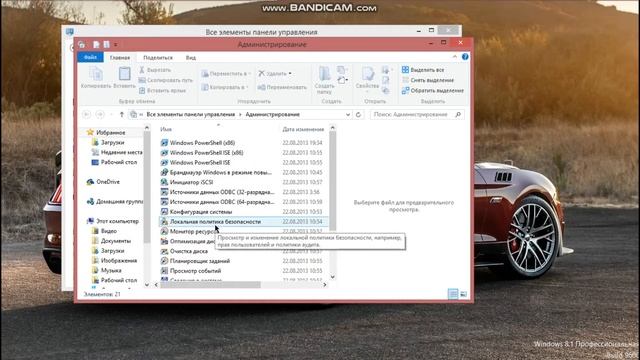Click the Вставить (Paste) ribbon icon
The image size is (640, 360).
(x=124, y=78)
